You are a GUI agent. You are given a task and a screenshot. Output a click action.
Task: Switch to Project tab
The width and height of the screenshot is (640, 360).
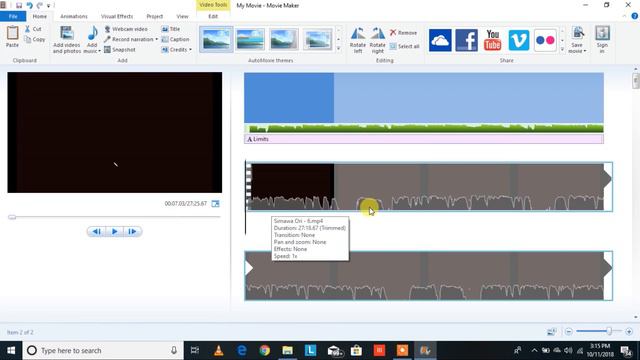[x=155, y=16]
